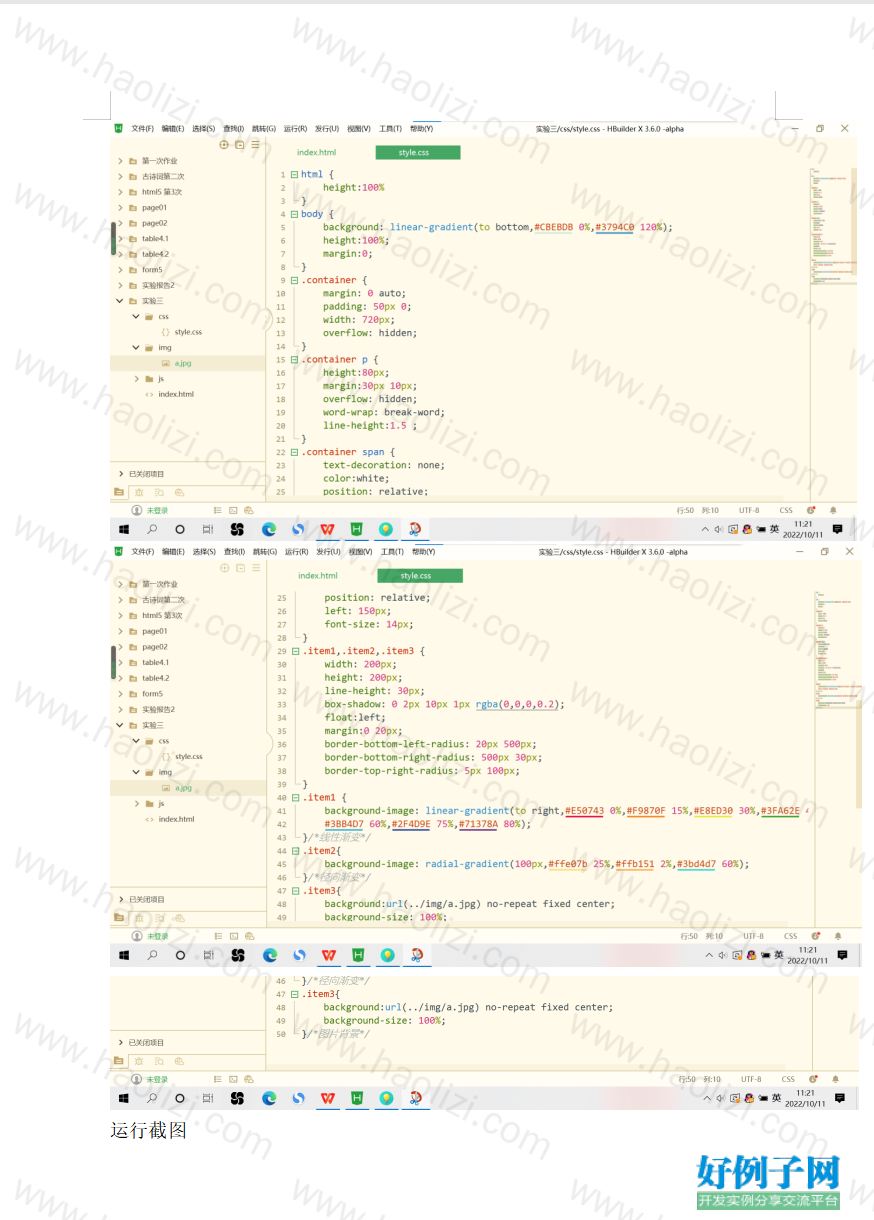This screenshot has height=1220, width=874.
Task: Click the locate-file target icon in top screenshot's project panel
Action: (x=224, y=145)
